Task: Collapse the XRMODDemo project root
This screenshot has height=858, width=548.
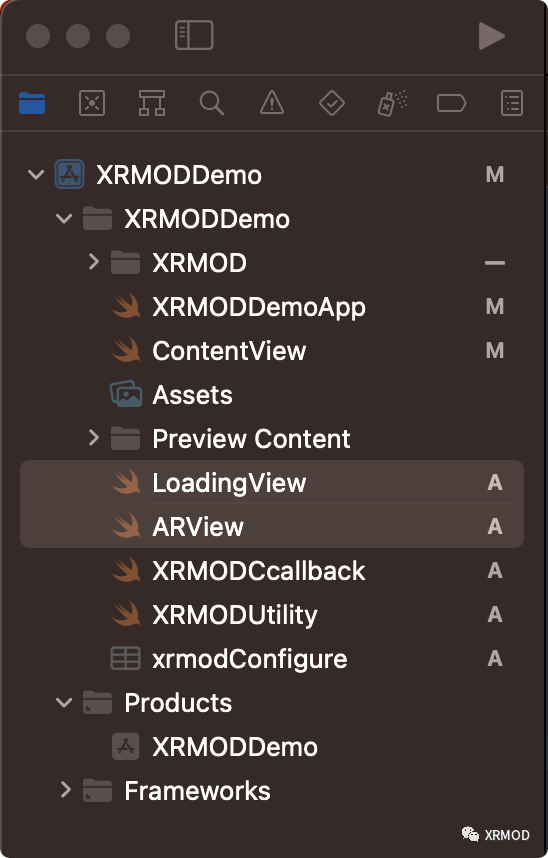Action: coord(36,175)
